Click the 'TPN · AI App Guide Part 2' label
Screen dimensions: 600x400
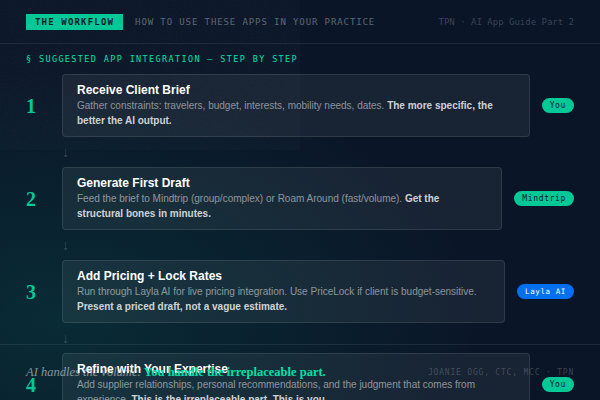point(506,22)
